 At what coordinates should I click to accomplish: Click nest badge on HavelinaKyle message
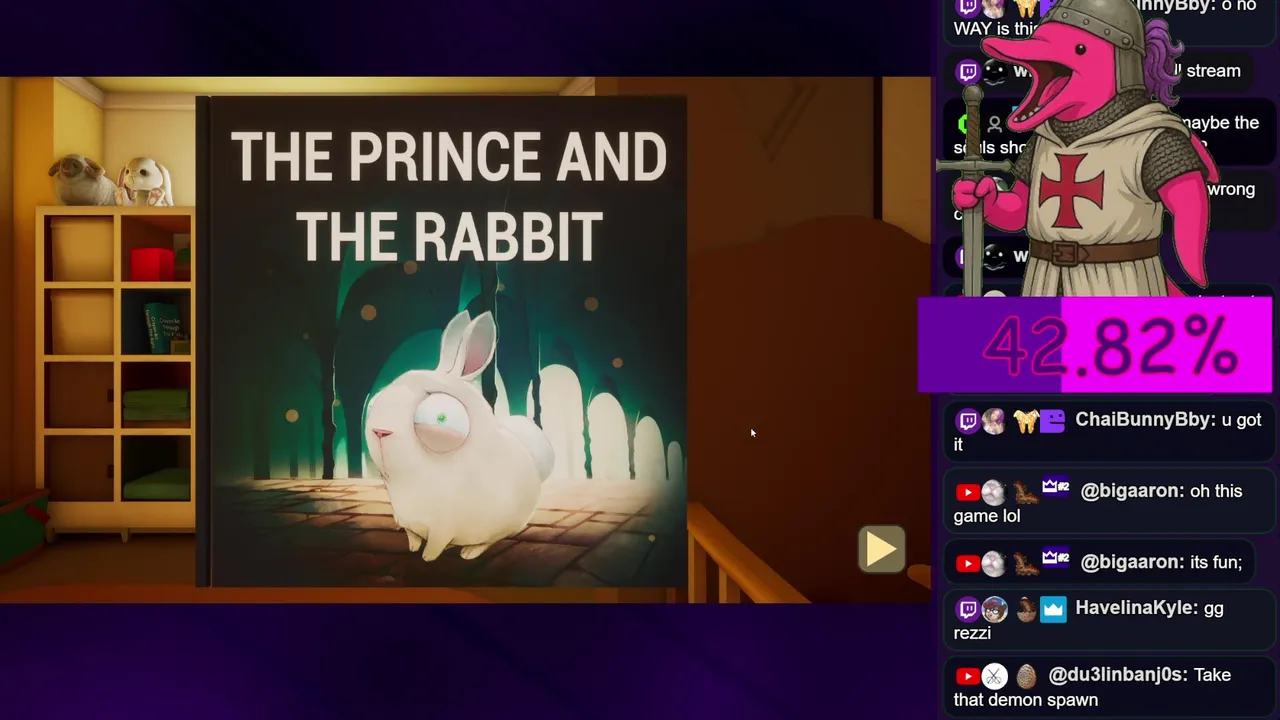click(x=1026, y=609)
